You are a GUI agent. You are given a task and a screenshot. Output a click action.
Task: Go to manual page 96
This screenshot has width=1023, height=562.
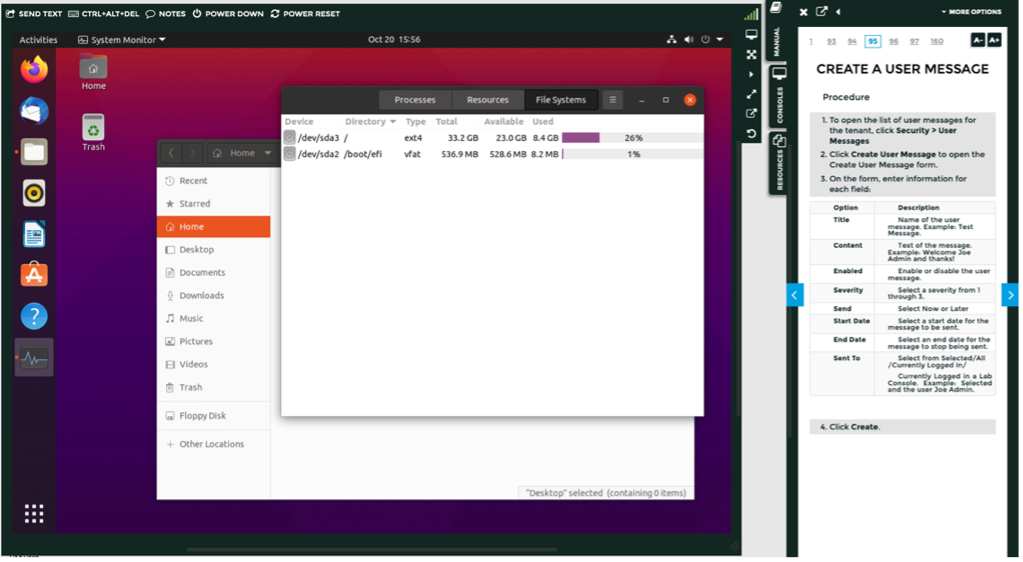(x=893, y=42)
